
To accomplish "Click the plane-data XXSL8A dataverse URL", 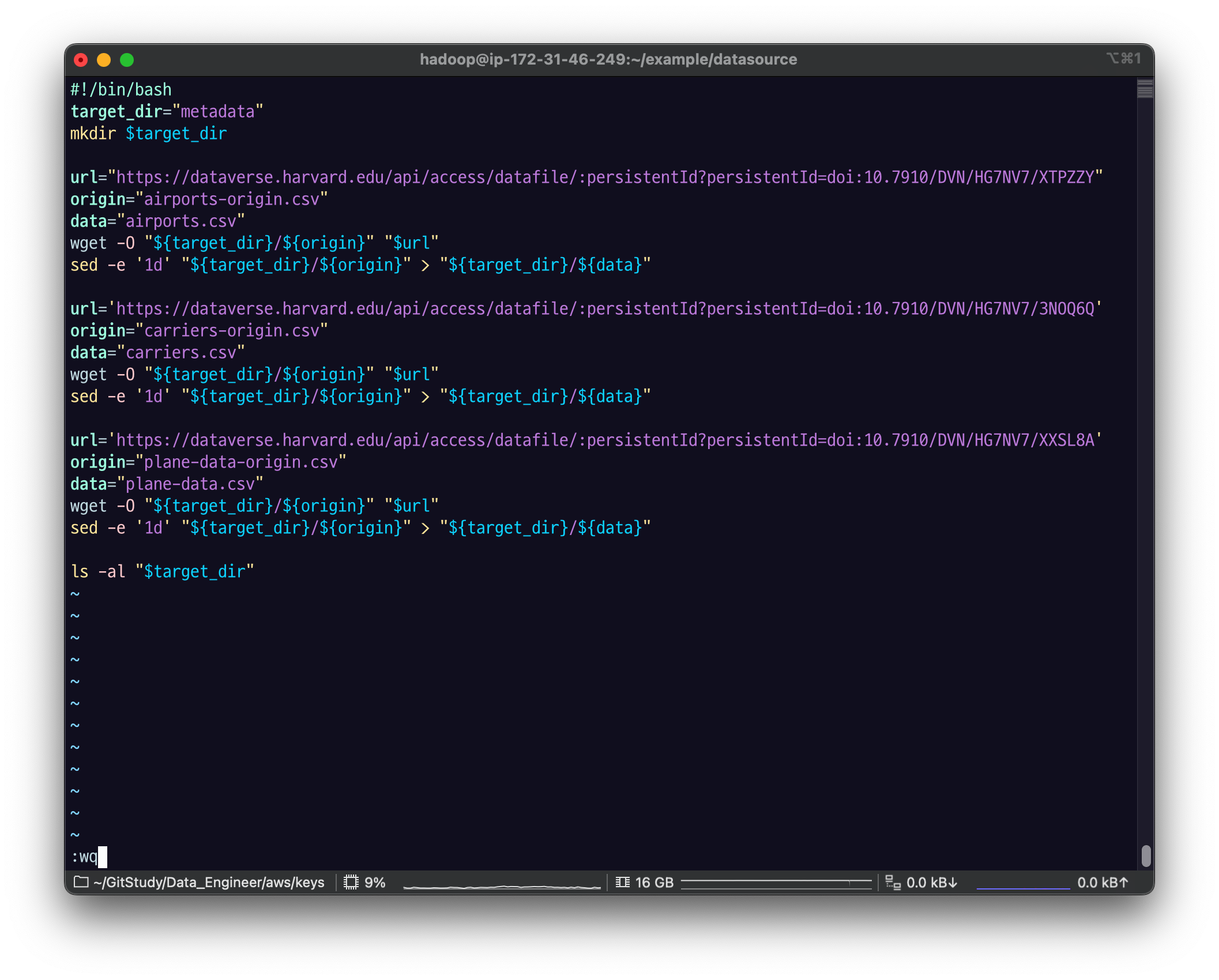I will click(x=604, y=440).
